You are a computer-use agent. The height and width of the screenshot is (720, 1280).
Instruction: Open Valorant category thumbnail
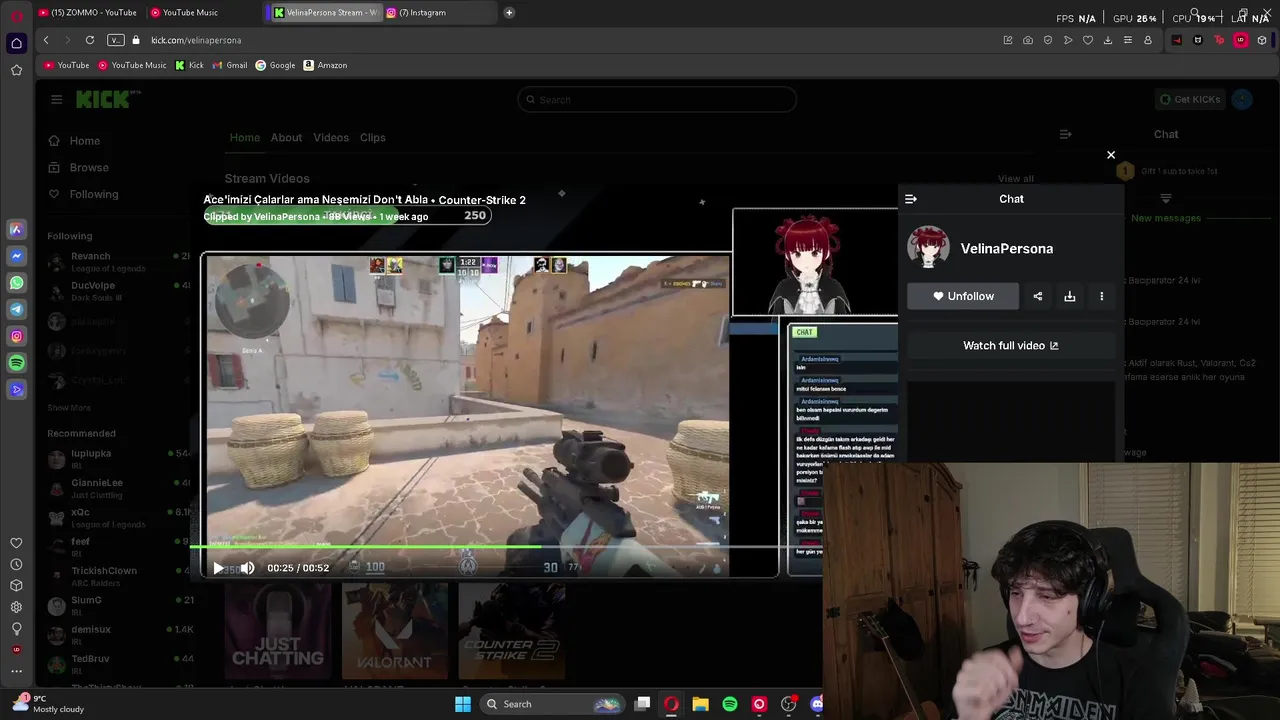[x=394, y=631]
